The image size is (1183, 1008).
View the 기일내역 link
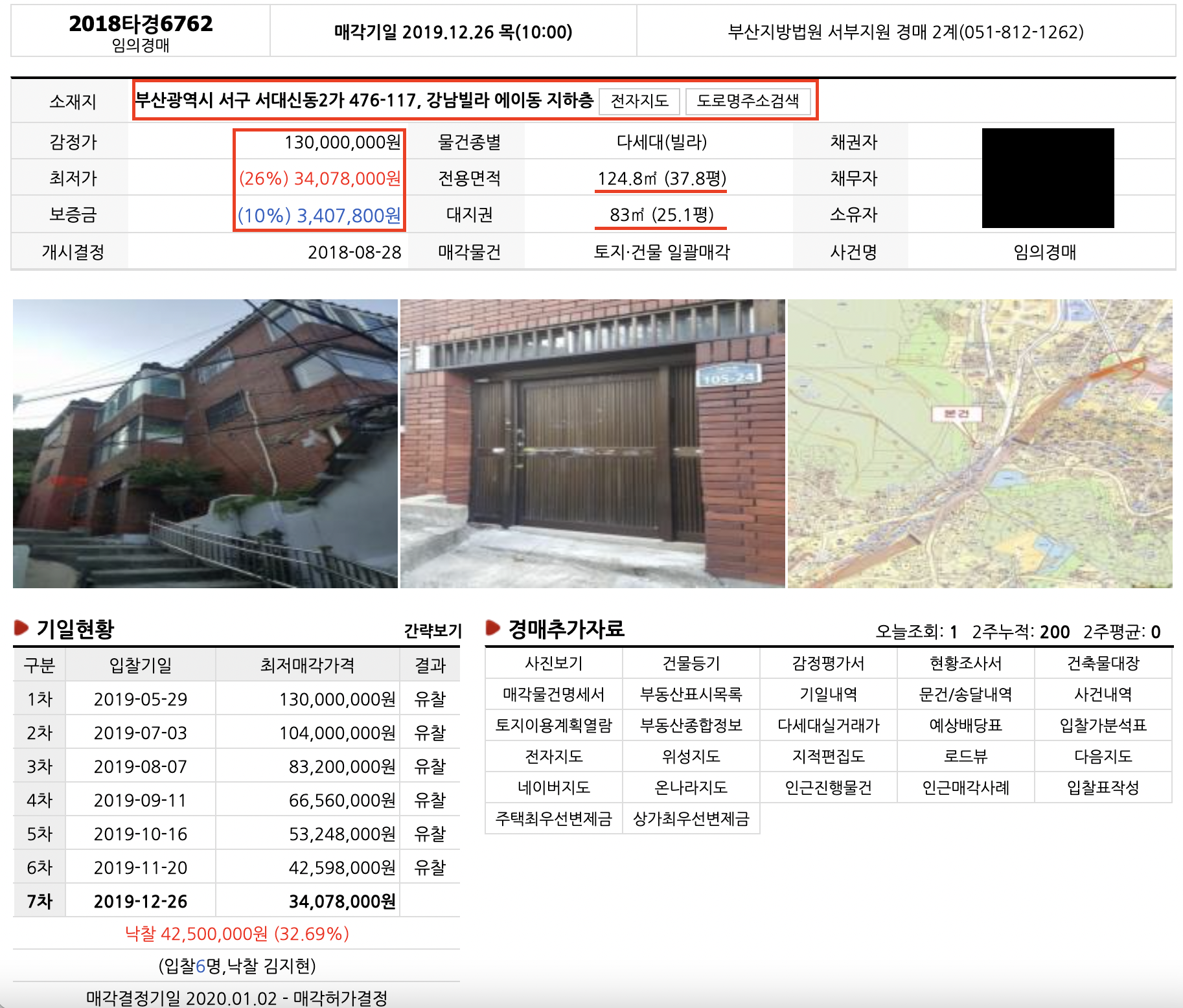tap(829, 694)
